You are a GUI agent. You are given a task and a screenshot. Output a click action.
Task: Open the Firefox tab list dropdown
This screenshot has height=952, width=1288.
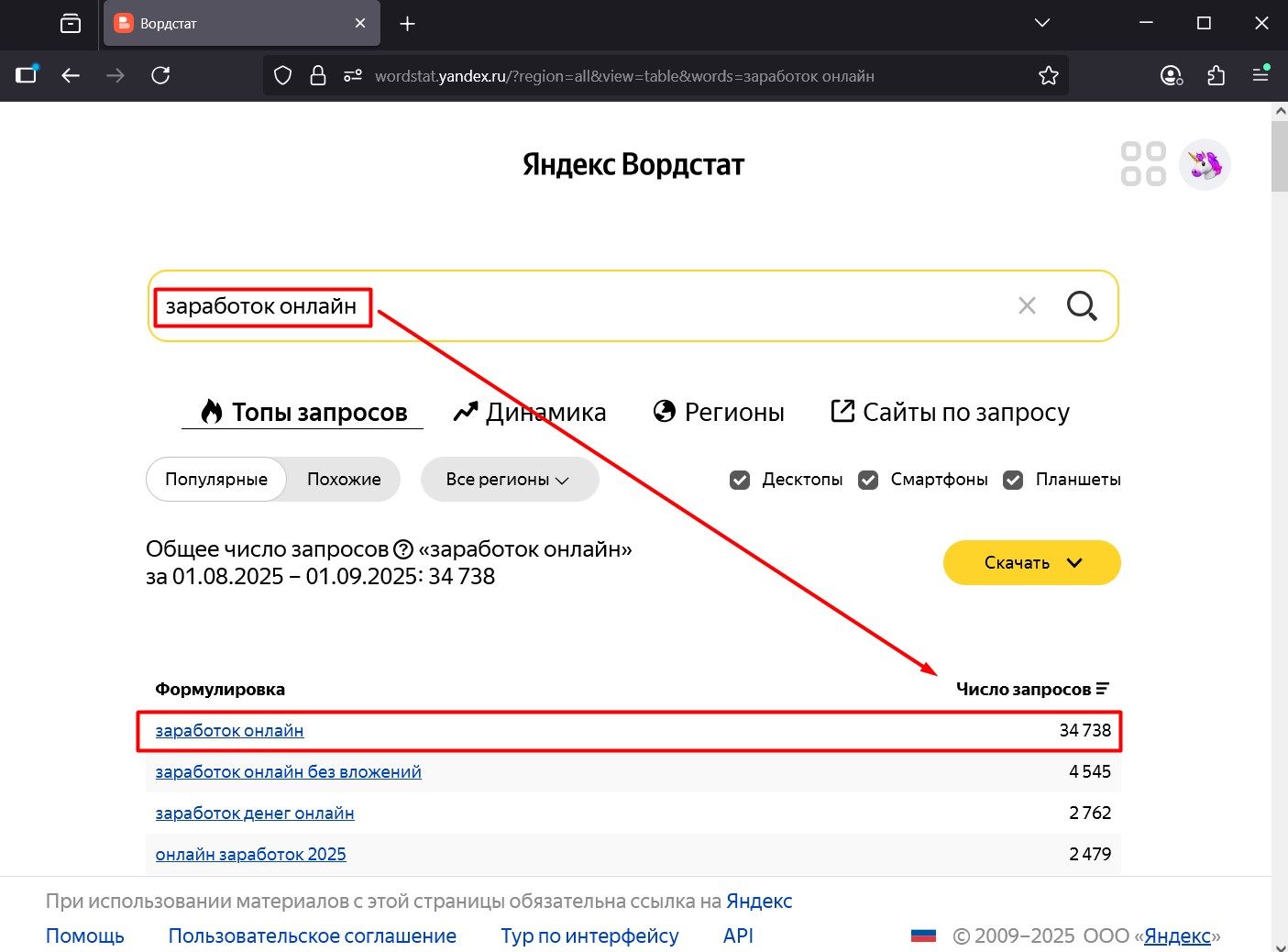pyautogui.click(x=1041, y=23)
